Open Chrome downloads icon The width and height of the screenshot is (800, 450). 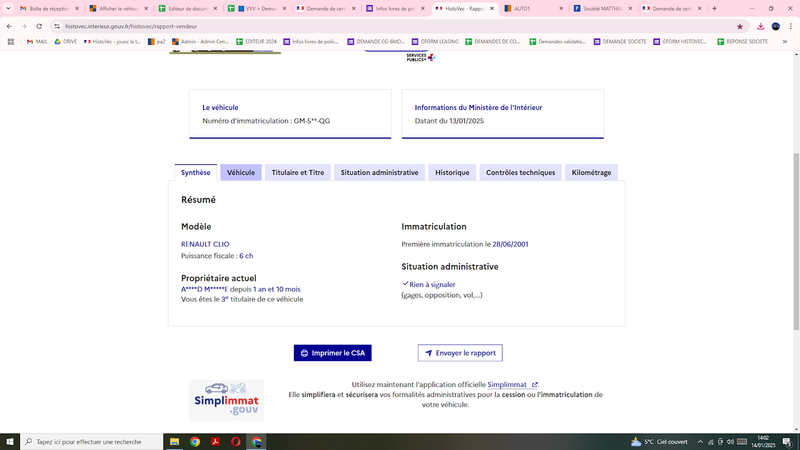tap(761, 27)
